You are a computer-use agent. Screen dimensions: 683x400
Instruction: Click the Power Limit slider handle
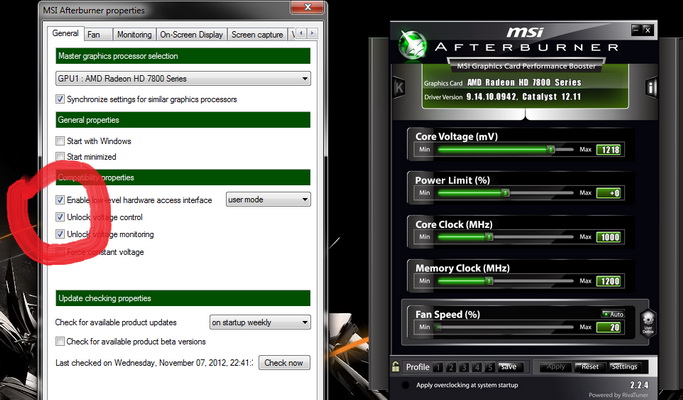click(505, 193)
